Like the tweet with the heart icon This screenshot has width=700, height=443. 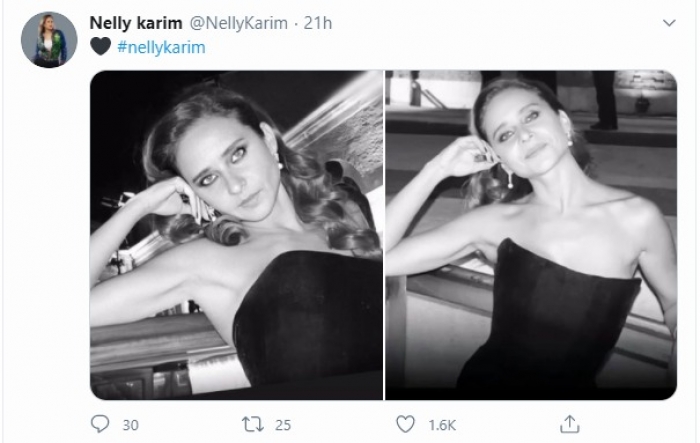406,424
